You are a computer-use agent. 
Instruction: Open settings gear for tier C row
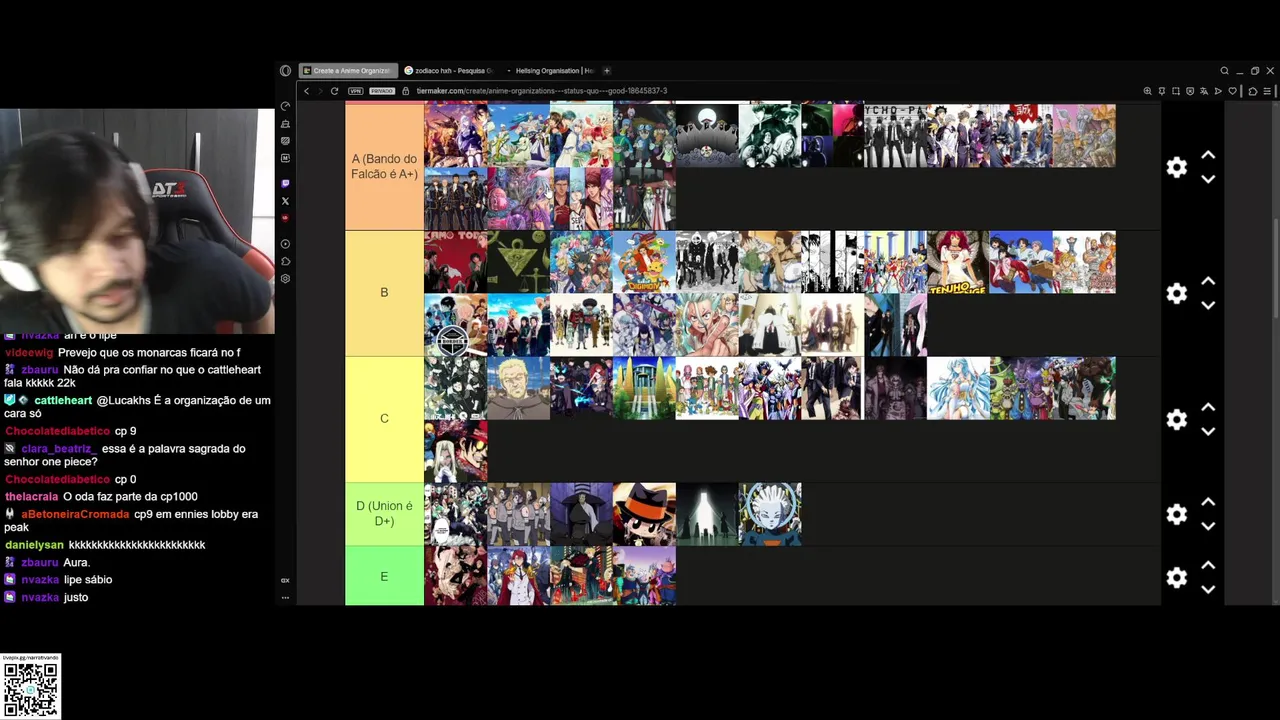click(x=1176, y=419)
